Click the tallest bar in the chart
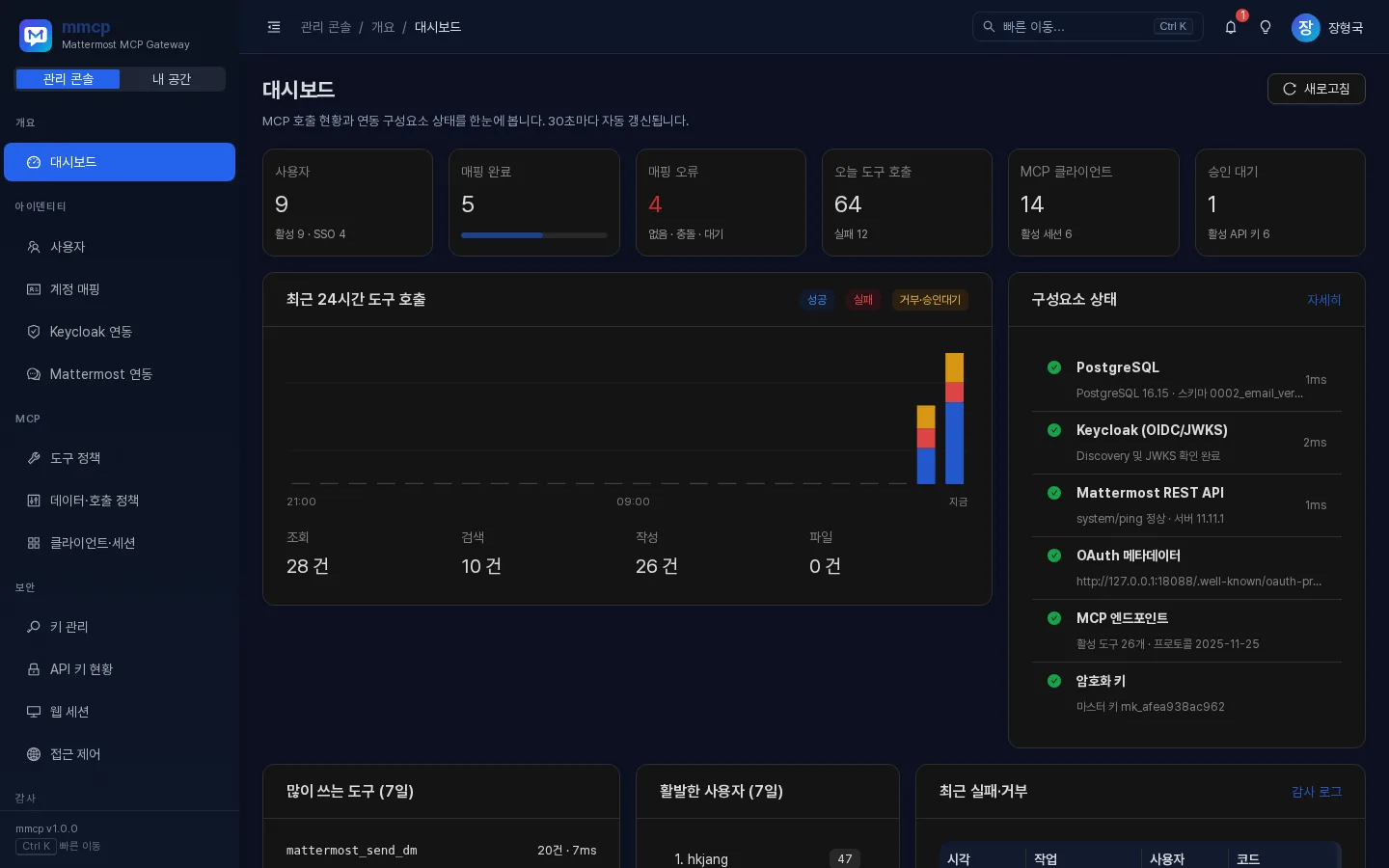Screen dimensions: 1389x868 point(954,419)
